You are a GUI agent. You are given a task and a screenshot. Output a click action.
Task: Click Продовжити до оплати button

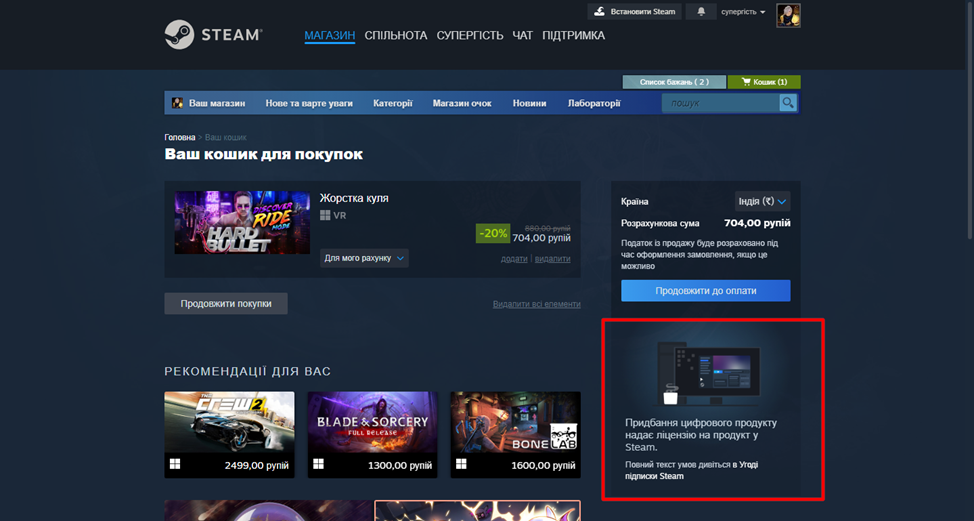click(x=706, y=291)
